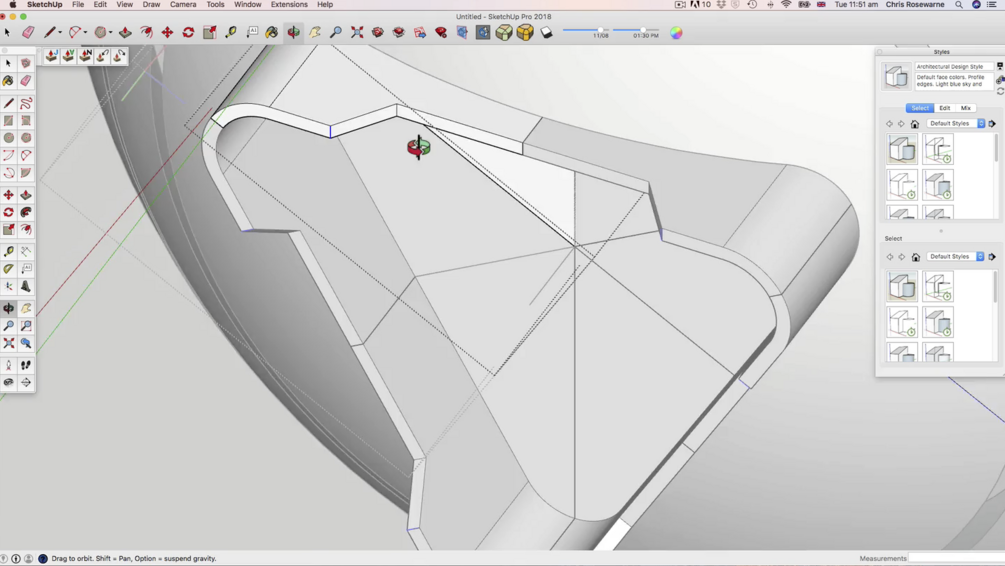Click upper Styles back arrow
This screenshot has height=566, width=1005.
point(890,124)
